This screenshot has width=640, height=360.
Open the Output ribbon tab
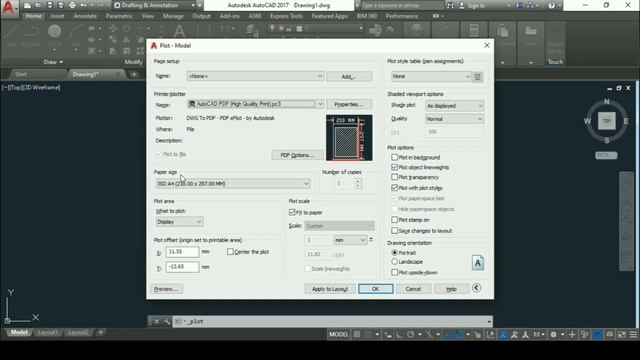[x=201, y=16]
